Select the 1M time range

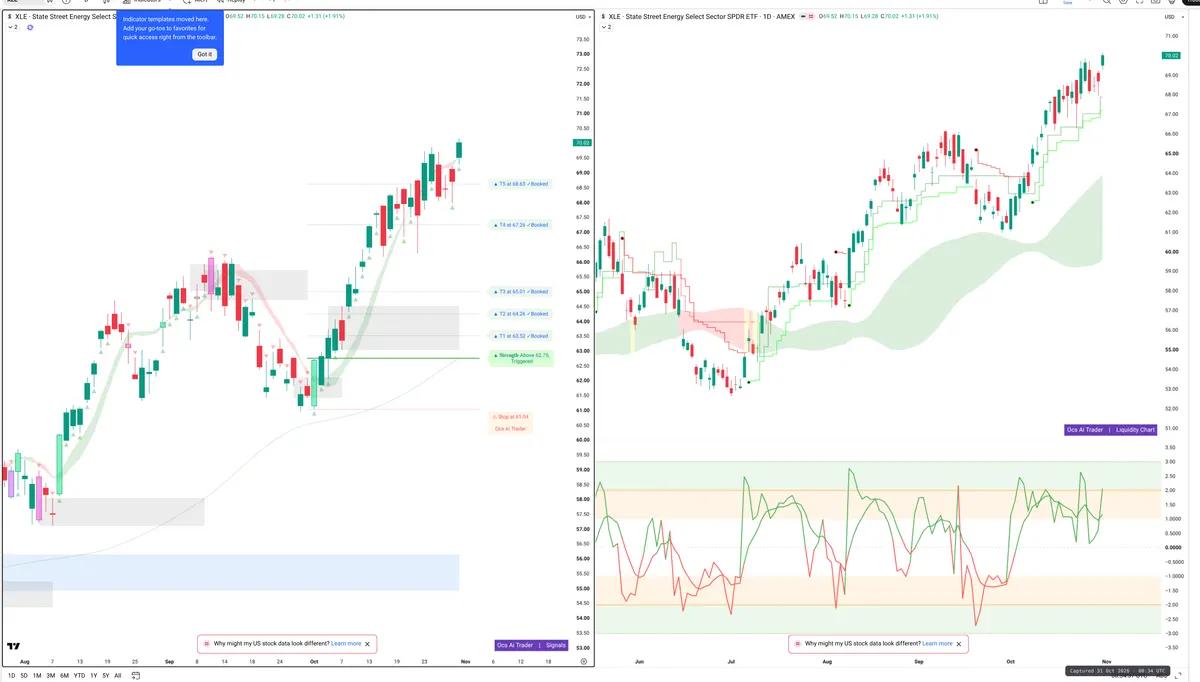click(37, 675)
